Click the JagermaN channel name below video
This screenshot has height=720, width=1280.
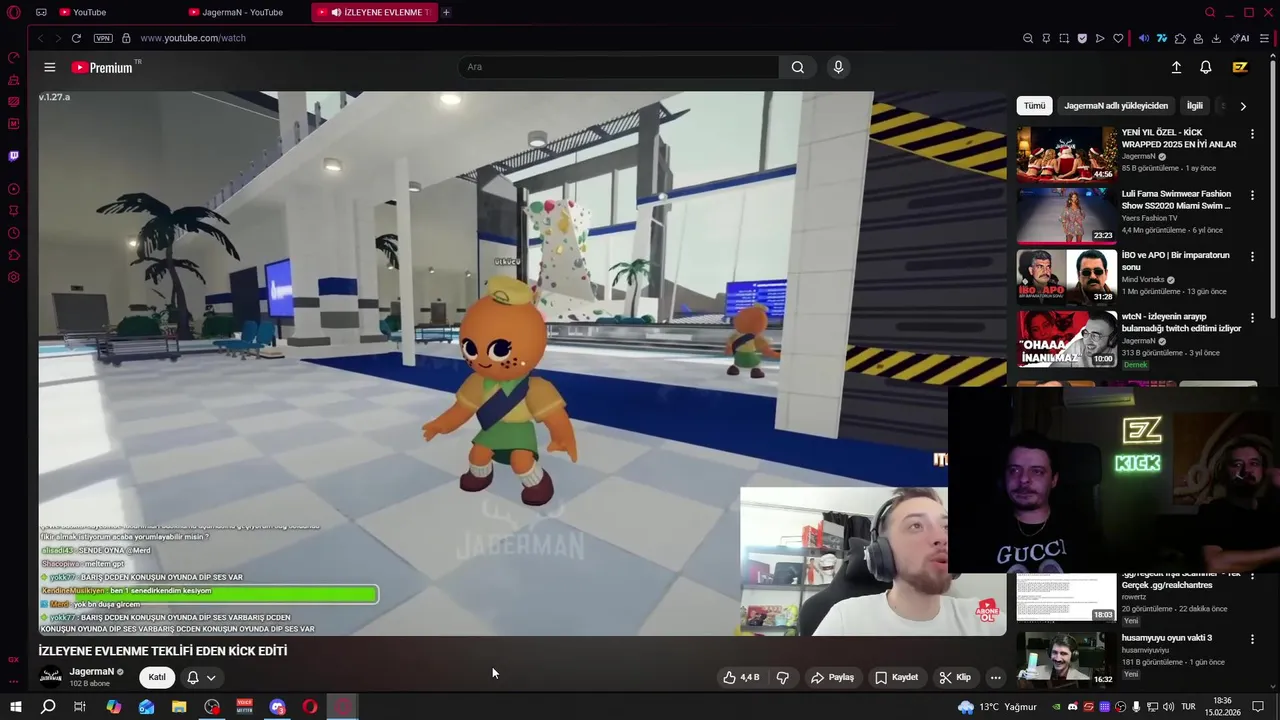91,672
